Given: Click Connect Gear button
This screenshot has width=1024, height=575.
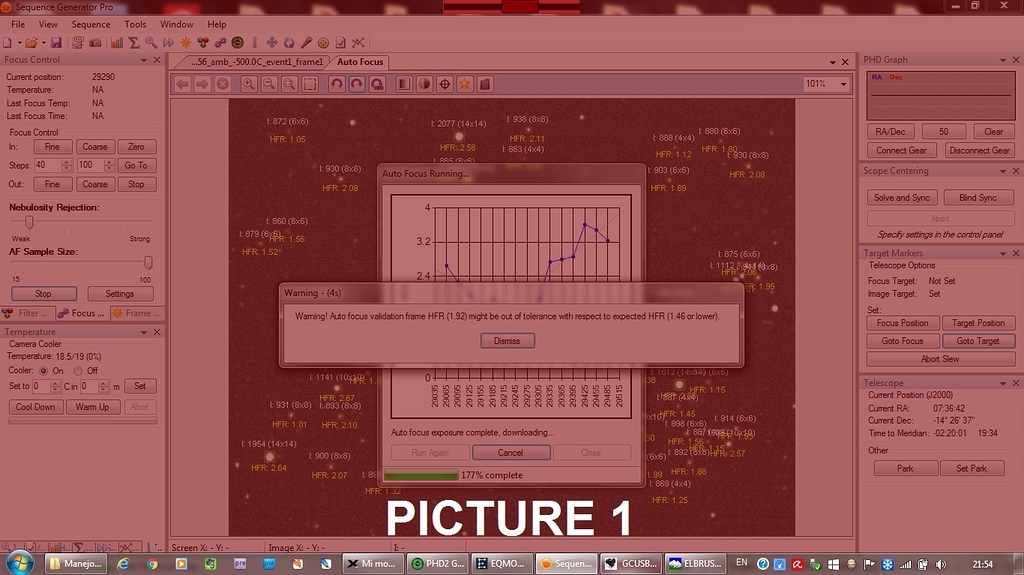Looking at the screenshot, I should [x=901, y=150].
